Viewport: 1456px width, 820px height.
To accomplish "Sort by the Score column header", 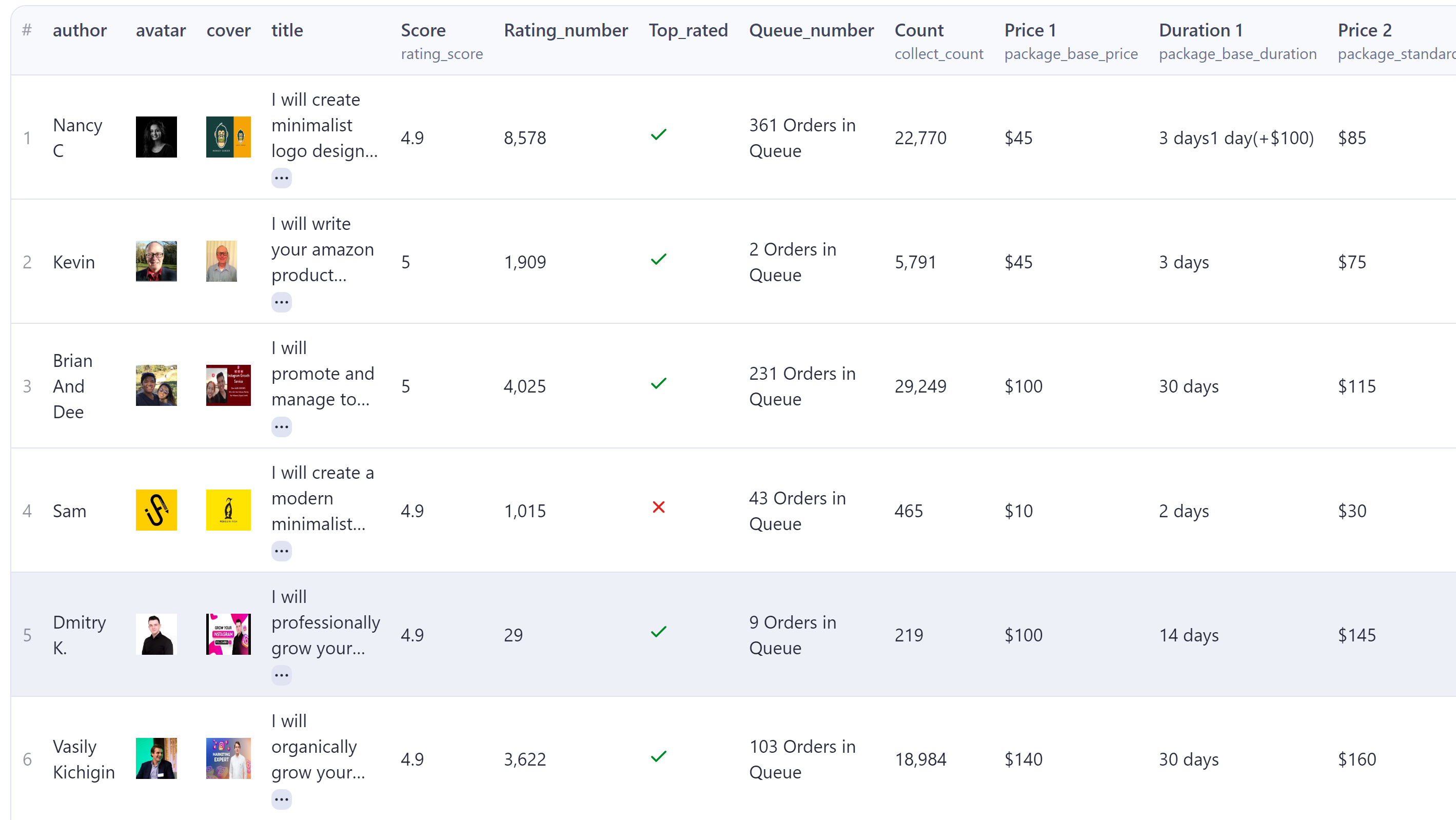I will [x=423, y=30].
